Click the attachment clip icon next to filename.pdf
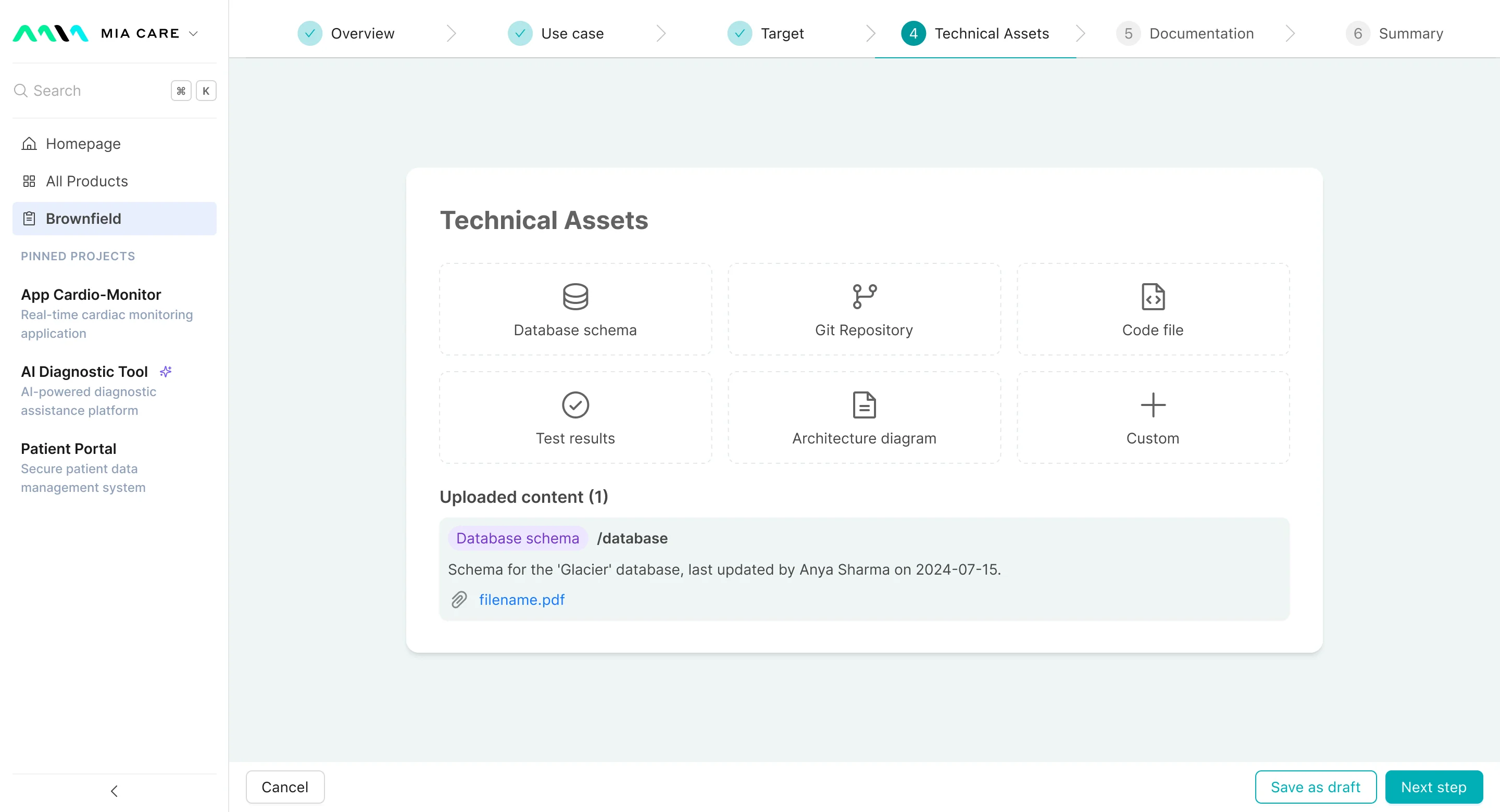1500x812 pixels. [459, 600]
